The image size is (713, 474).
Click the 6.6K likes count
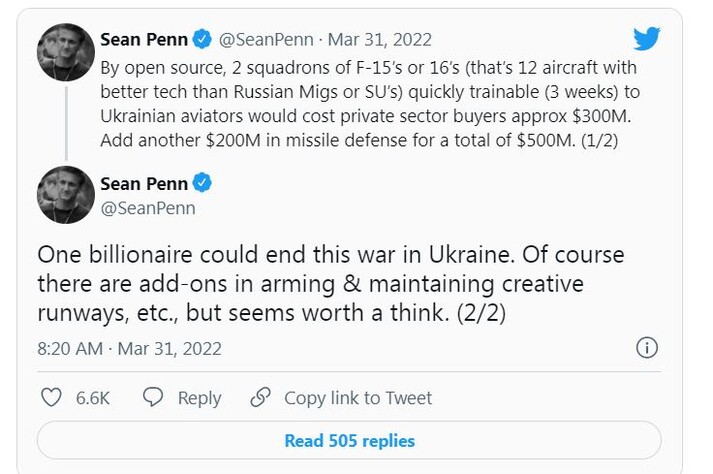click(93, 398)
